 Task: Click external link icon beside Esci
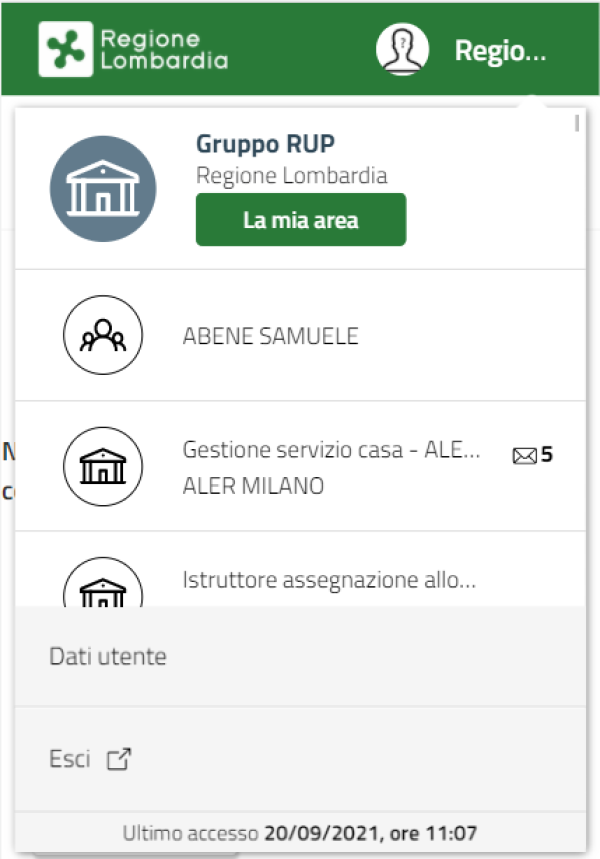point(119,759)
